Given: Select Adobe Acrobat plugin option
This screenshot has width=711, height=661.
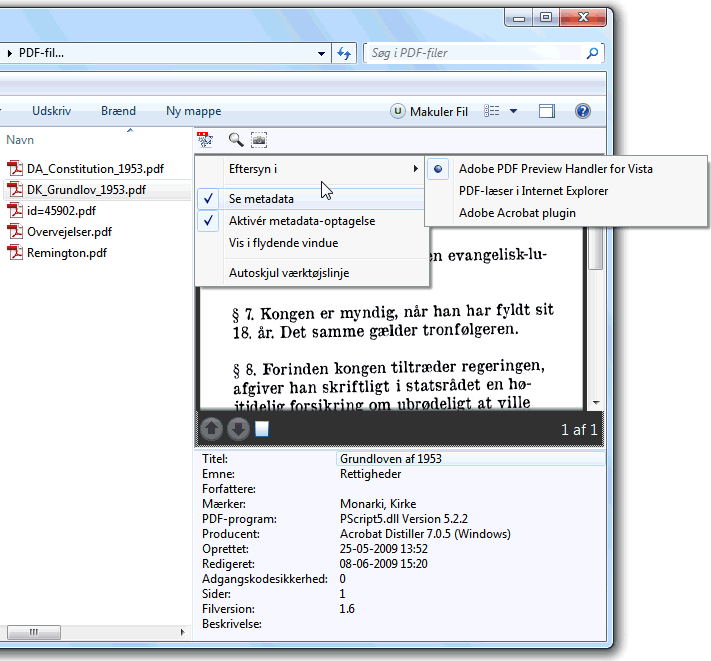Looking at the screenshot, I should (517, 213).
